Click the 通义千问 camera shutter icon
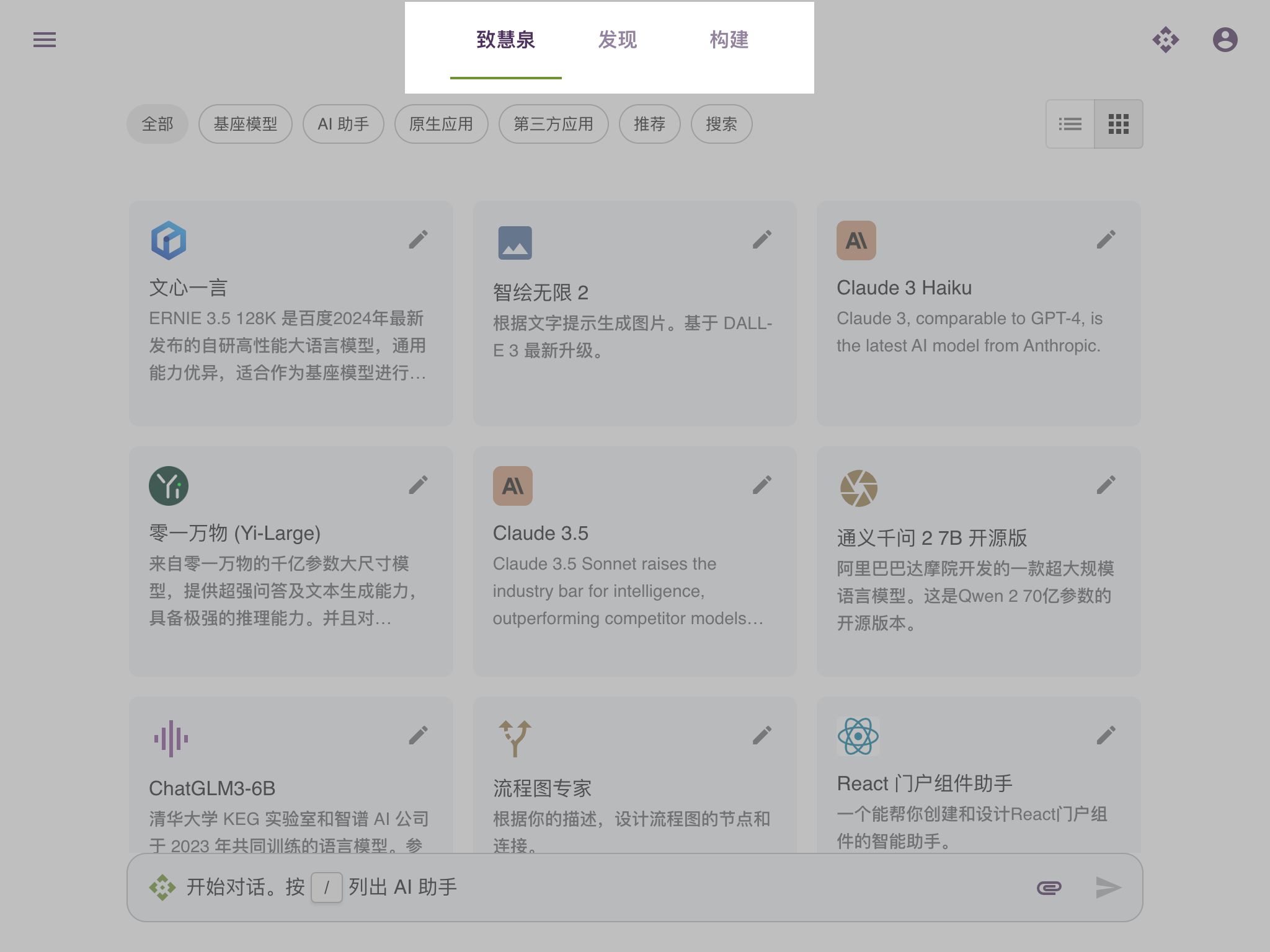This screenshot has height=952, width=1270. click(859, 488)
